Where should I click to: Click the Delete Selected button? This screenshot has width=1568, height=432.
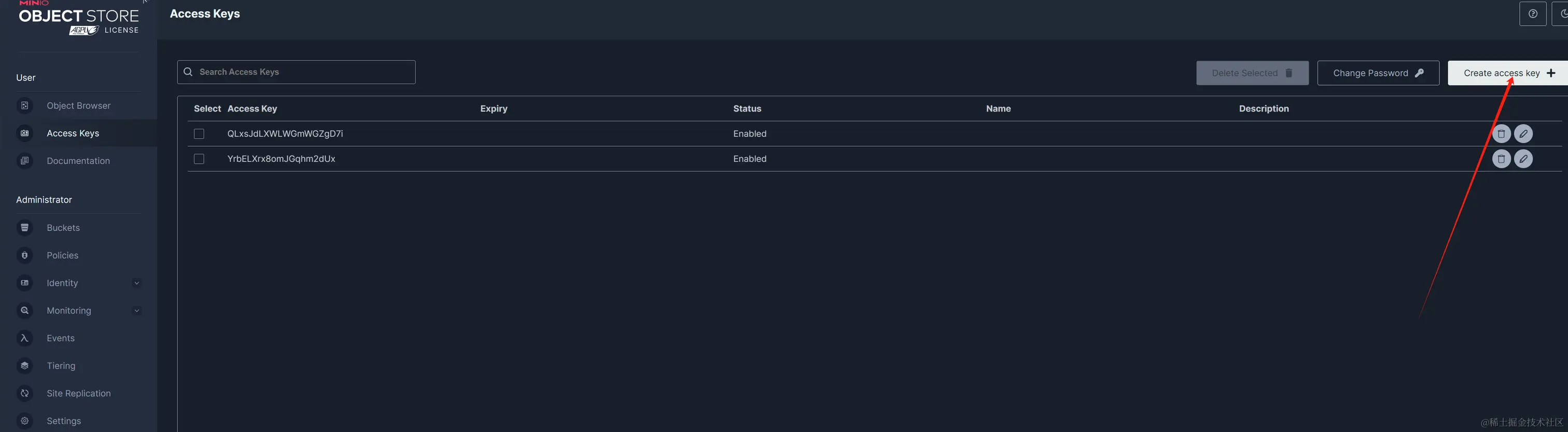coord(1252,73)
